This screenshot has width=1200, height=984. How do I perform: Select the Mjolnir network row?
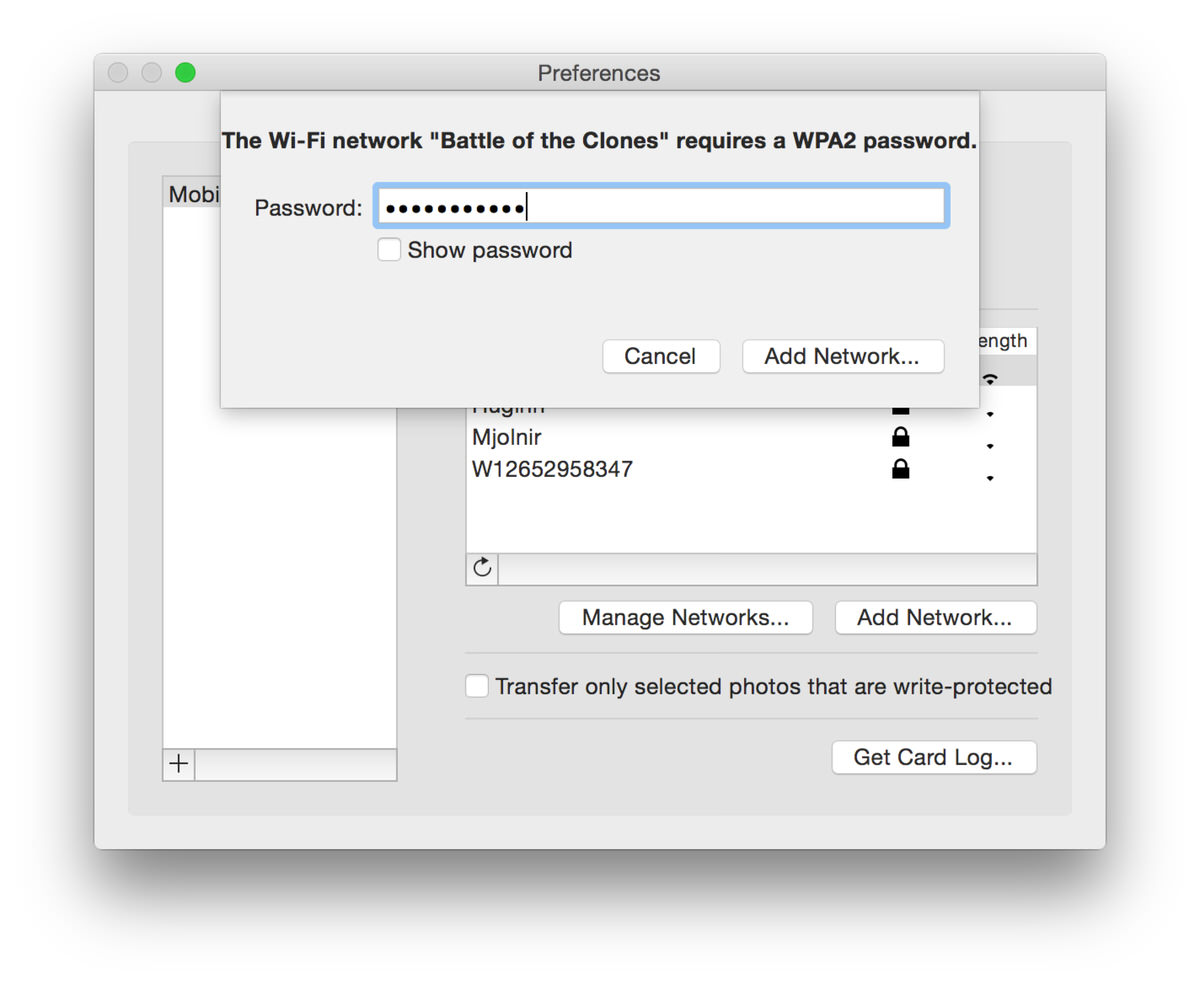click(x=751, y=437)
